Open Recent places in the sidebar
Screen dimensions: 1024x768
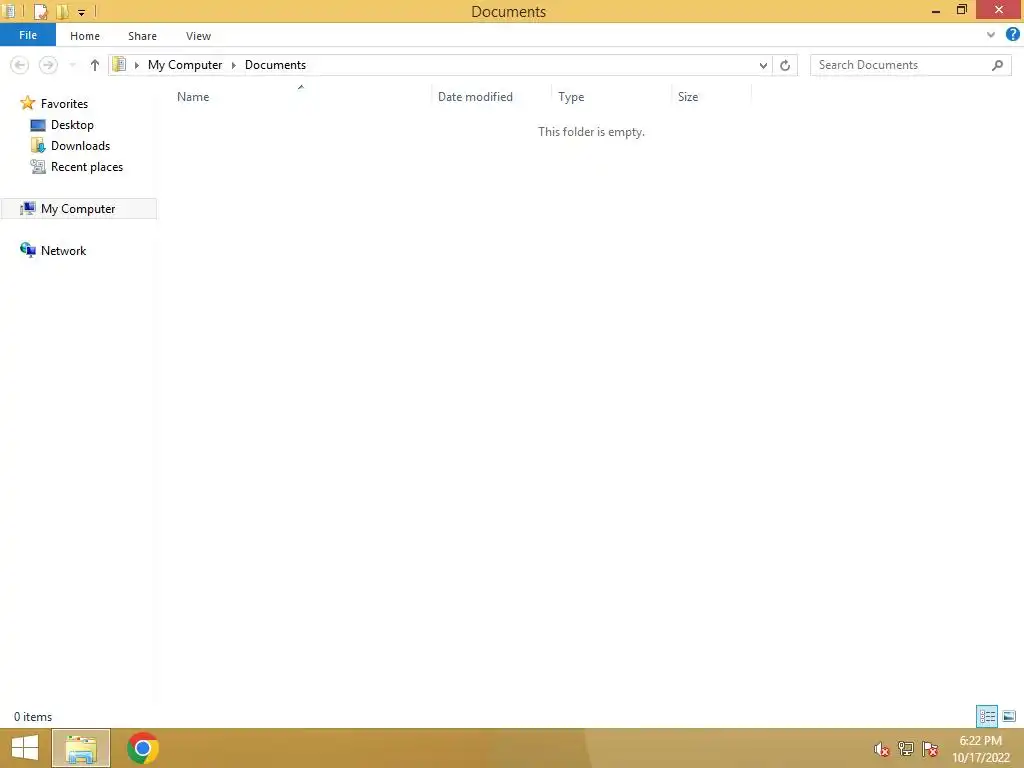point(87,167)
